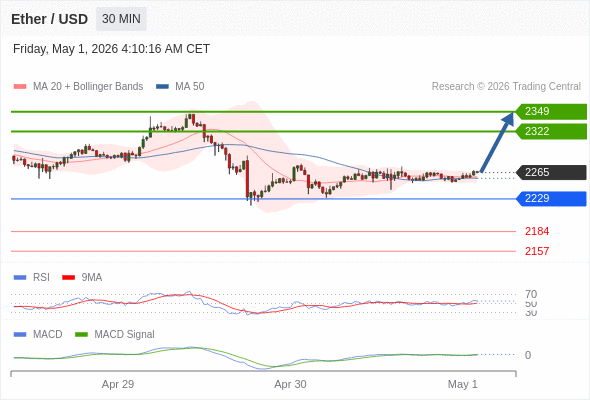Click the blue MACD legend swatch
590x400 pixels.
tap(20, 334)
